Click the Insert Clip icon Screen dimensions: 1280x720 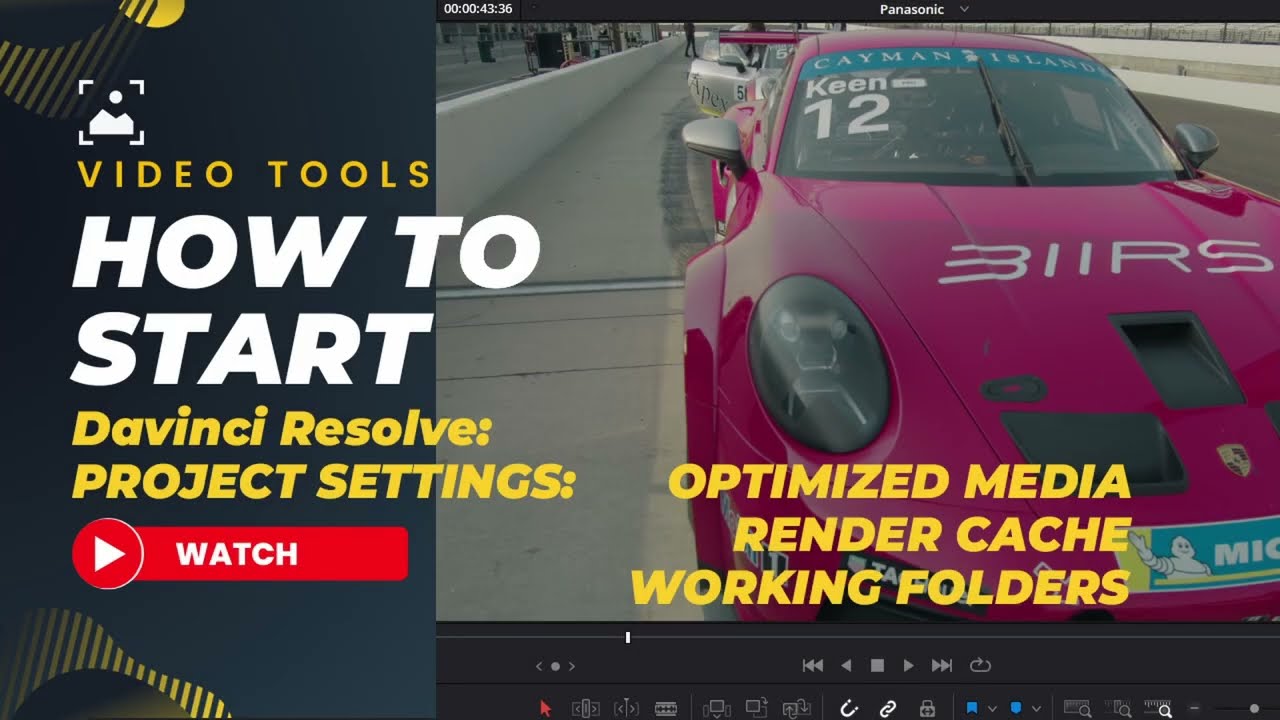717,709
